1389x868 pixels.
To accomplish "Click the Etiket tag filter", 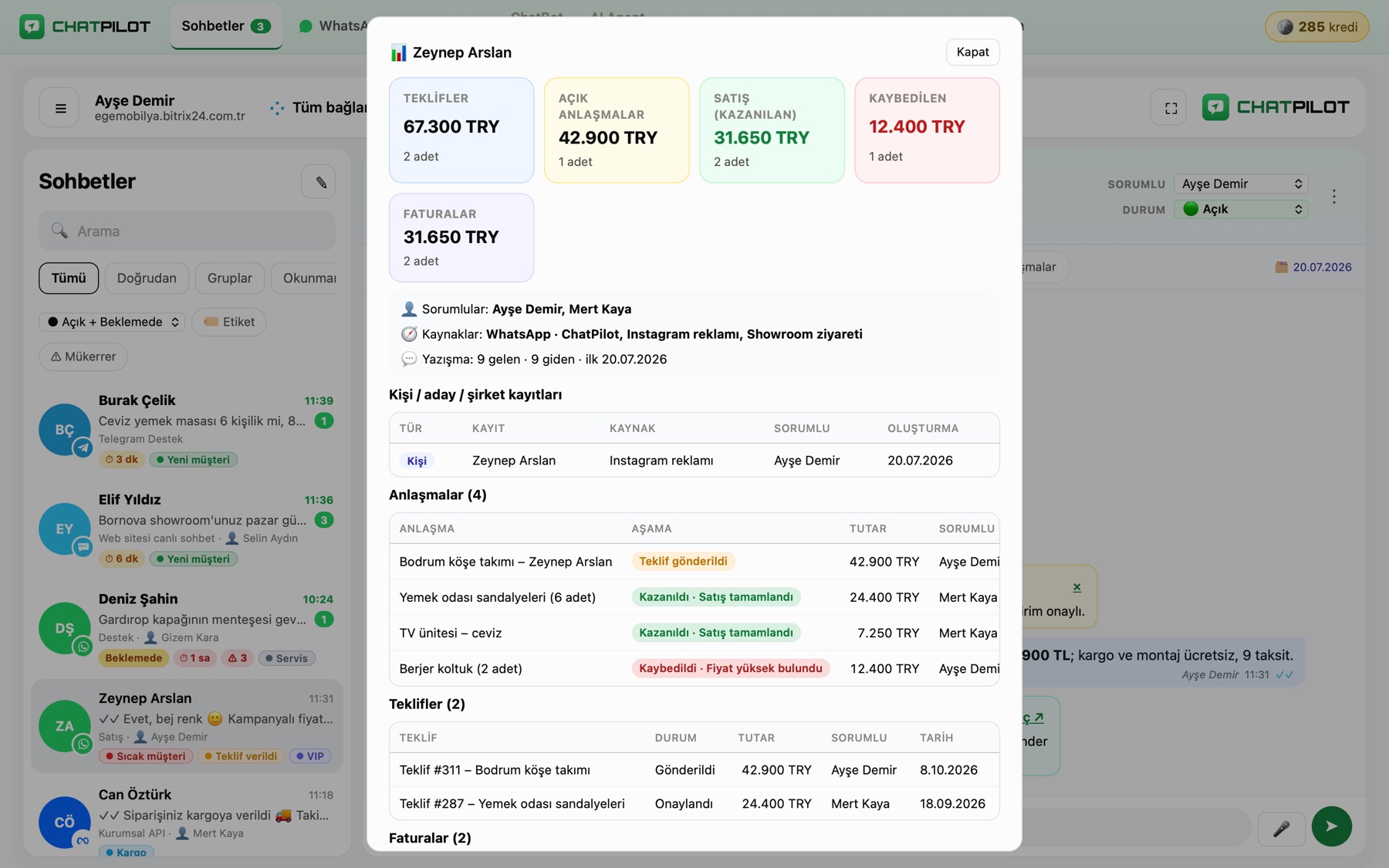I will [x=228, y=322].
